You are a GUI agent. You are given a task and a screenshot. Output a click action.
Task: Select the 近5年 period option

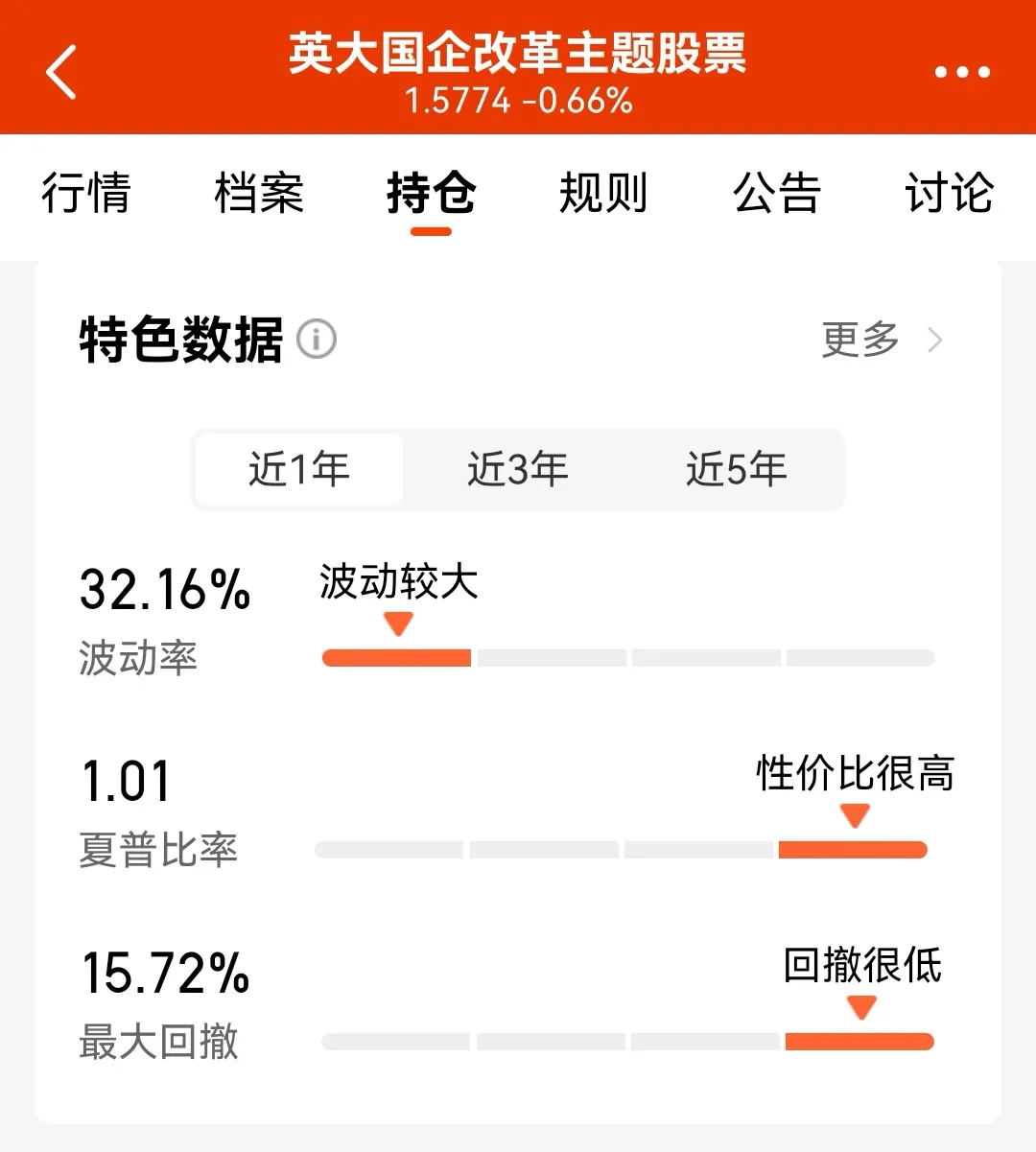[737, 469]
